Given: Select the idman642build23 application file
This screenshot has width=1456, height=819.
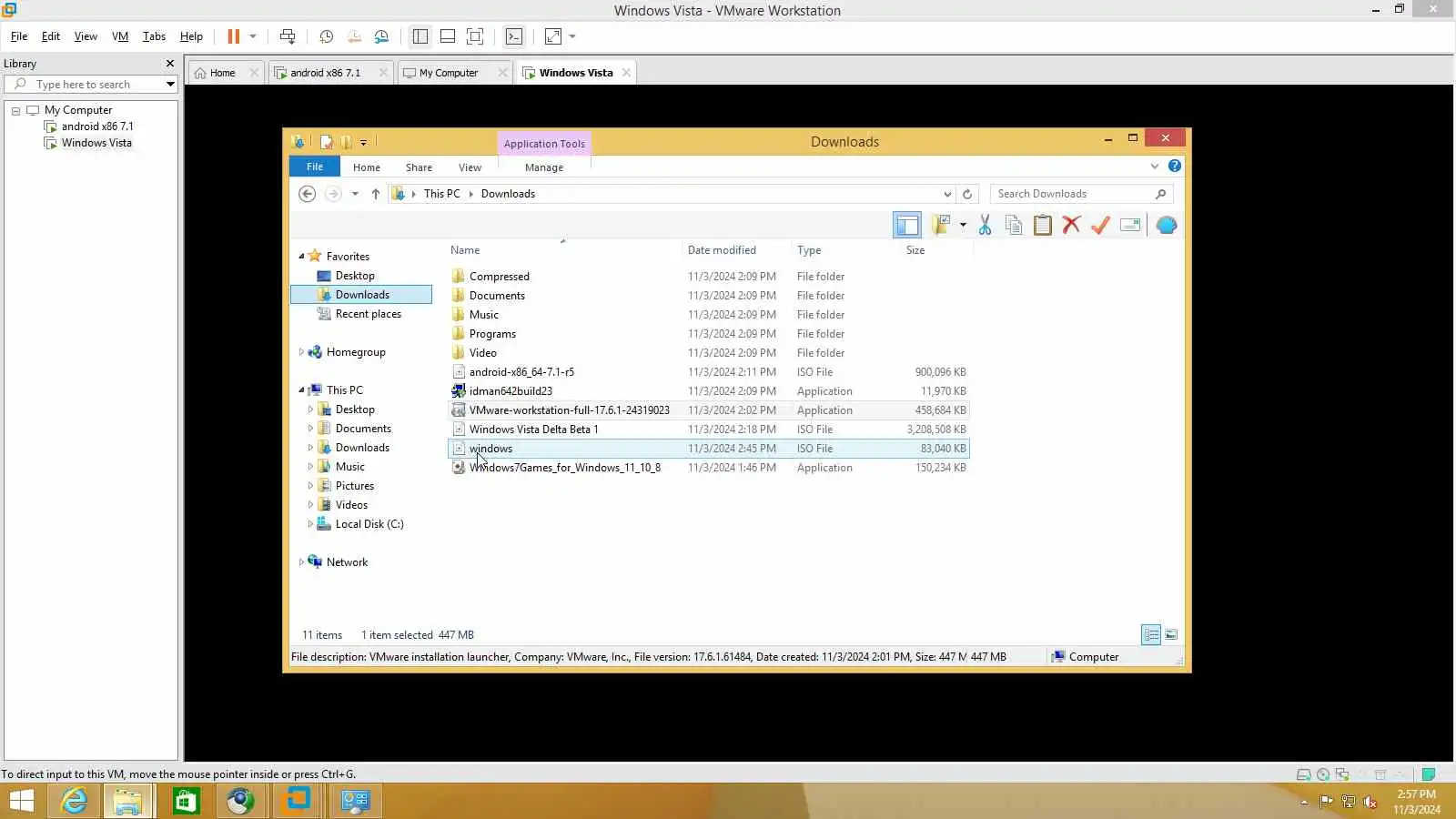Looking at the screenshot, I should point(511,391).
